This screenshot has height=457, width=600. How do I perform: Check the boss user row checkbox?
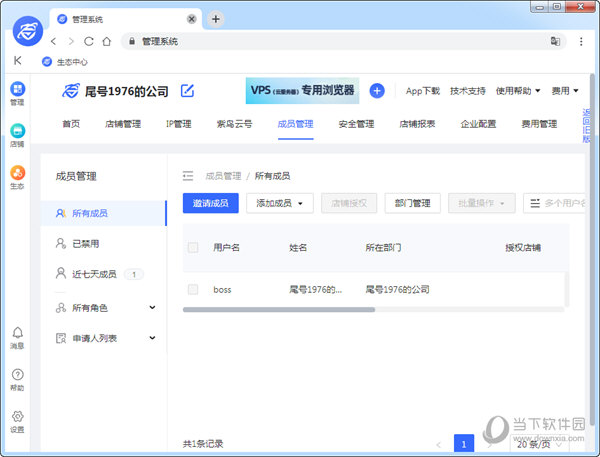(193, 289)
